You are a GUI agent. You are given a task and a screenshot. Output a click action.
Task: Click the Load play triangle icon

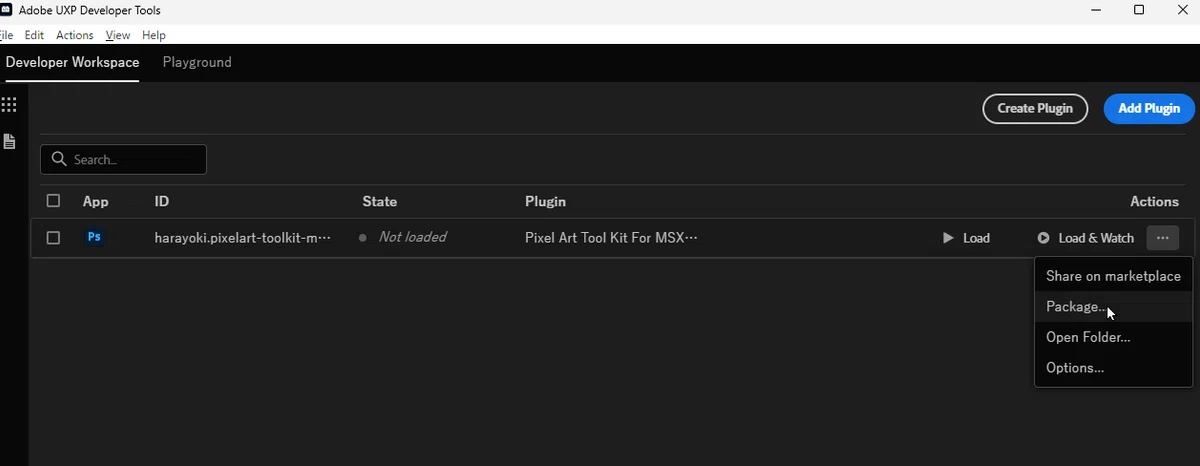point(948,238)
